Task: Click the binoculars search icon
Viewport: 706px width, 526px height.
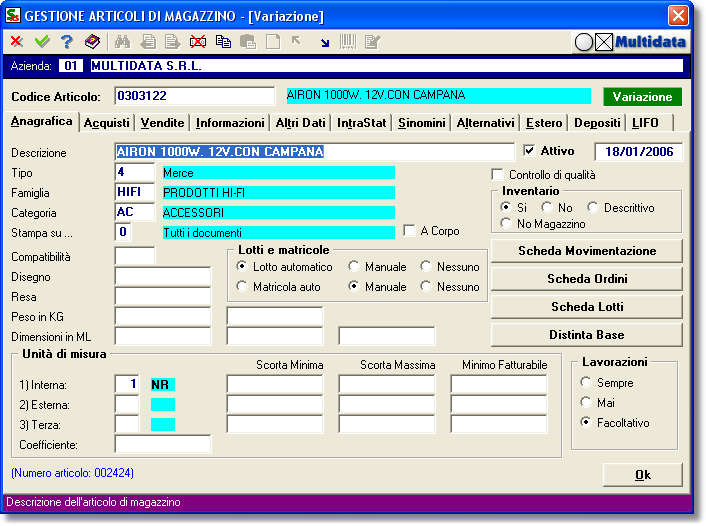Action: click(122, 41)
